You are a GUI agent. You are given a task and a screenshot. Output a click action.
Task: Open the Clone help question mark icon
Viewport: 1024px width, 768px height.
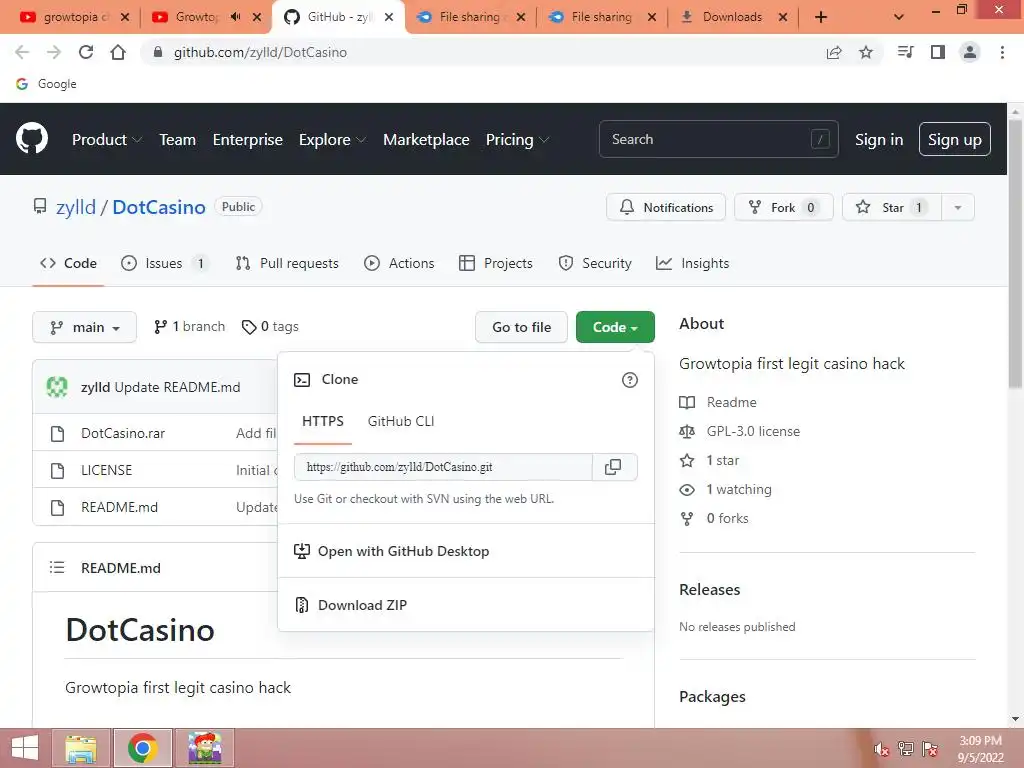pos(630,380)
